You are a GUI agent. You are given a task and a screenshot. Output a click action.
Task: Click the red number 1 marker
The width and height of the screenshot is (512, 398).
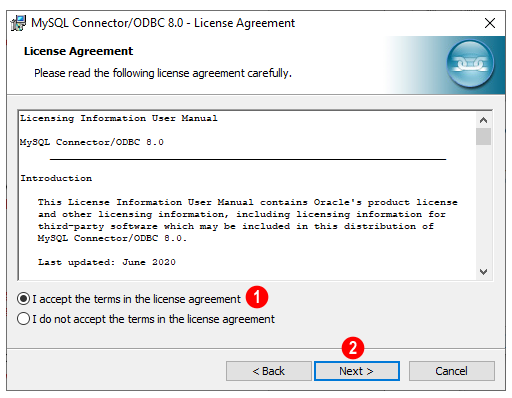point(257,297)
